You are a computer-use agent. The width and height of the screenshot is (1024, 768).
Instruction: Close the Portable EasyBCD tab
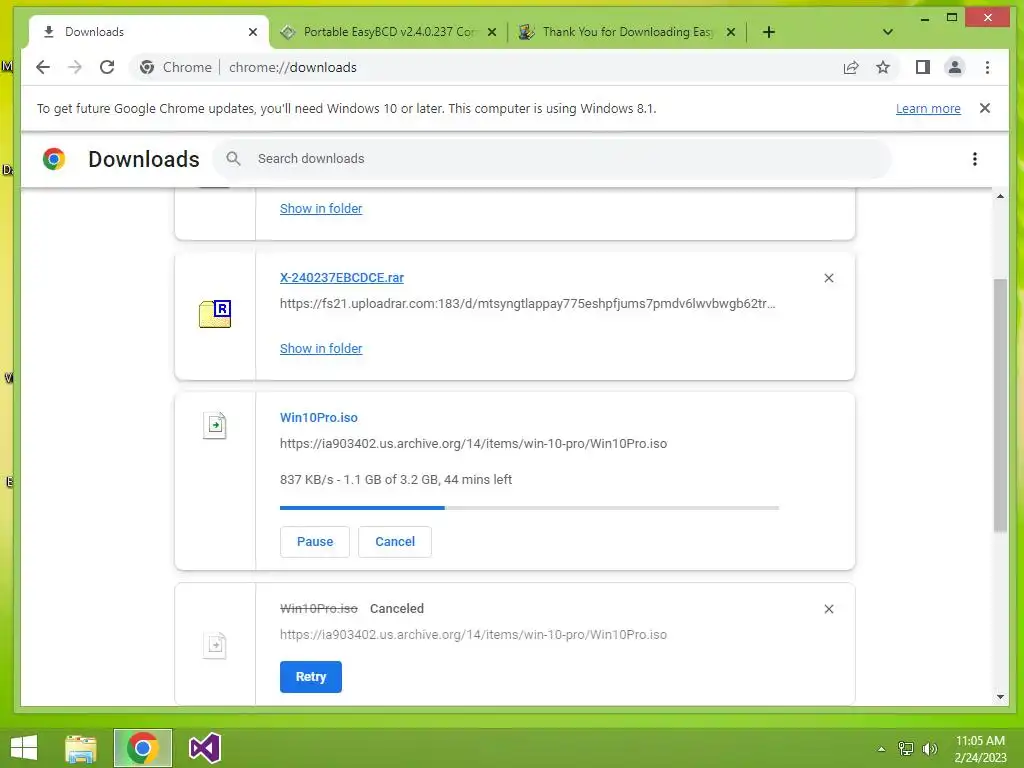[492, 32]
